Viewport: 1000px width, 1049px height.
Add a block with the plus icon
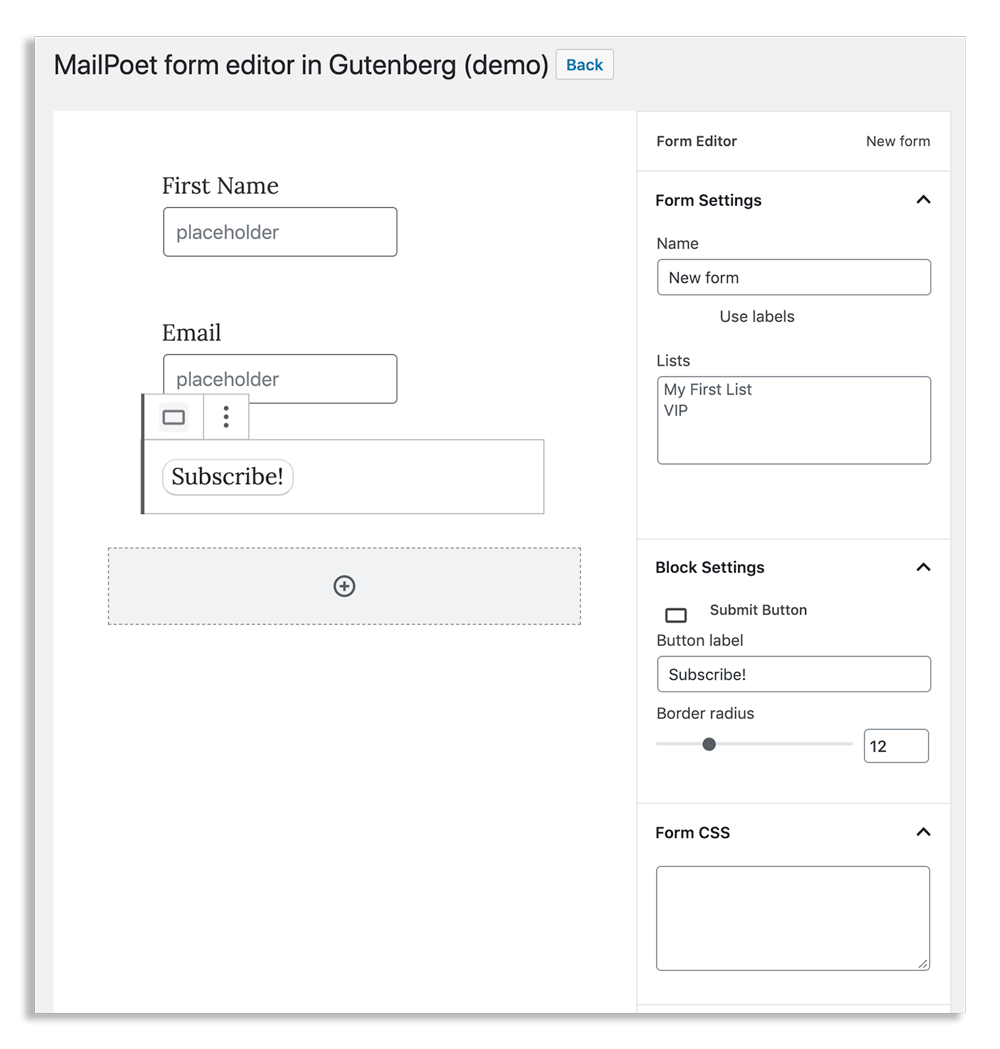point(344,586)
